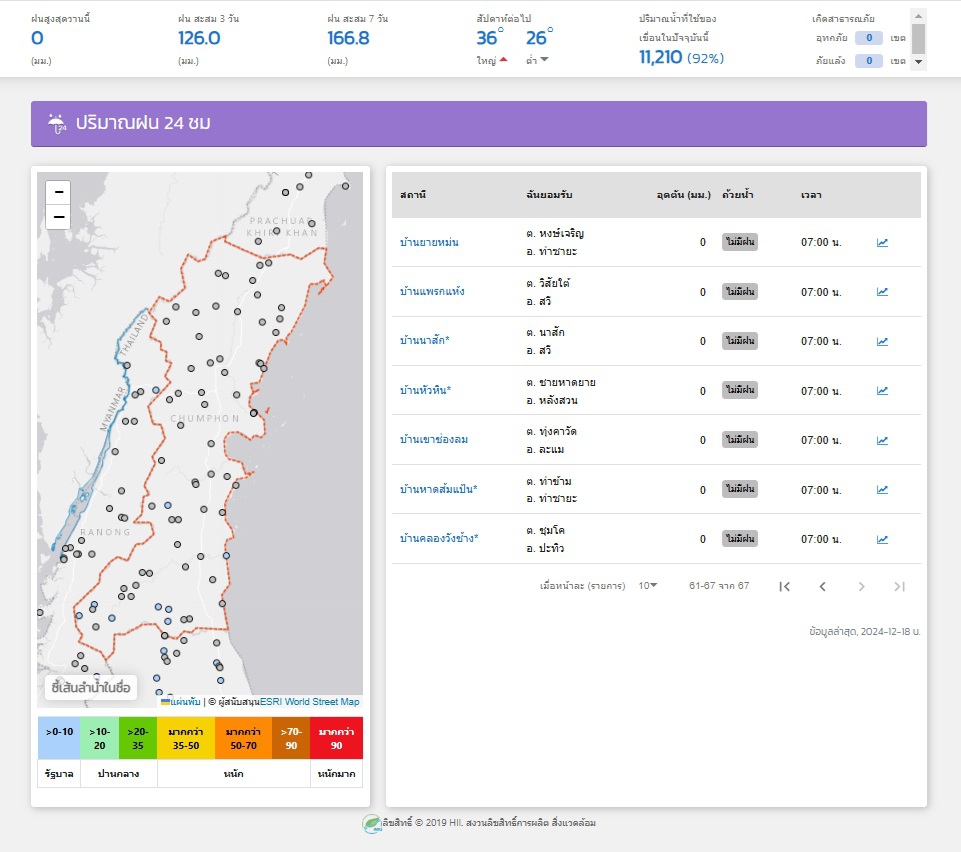This screenshot has width=961, height=852.
Task: Go to the first page of the table
Action: pos(784,587)
